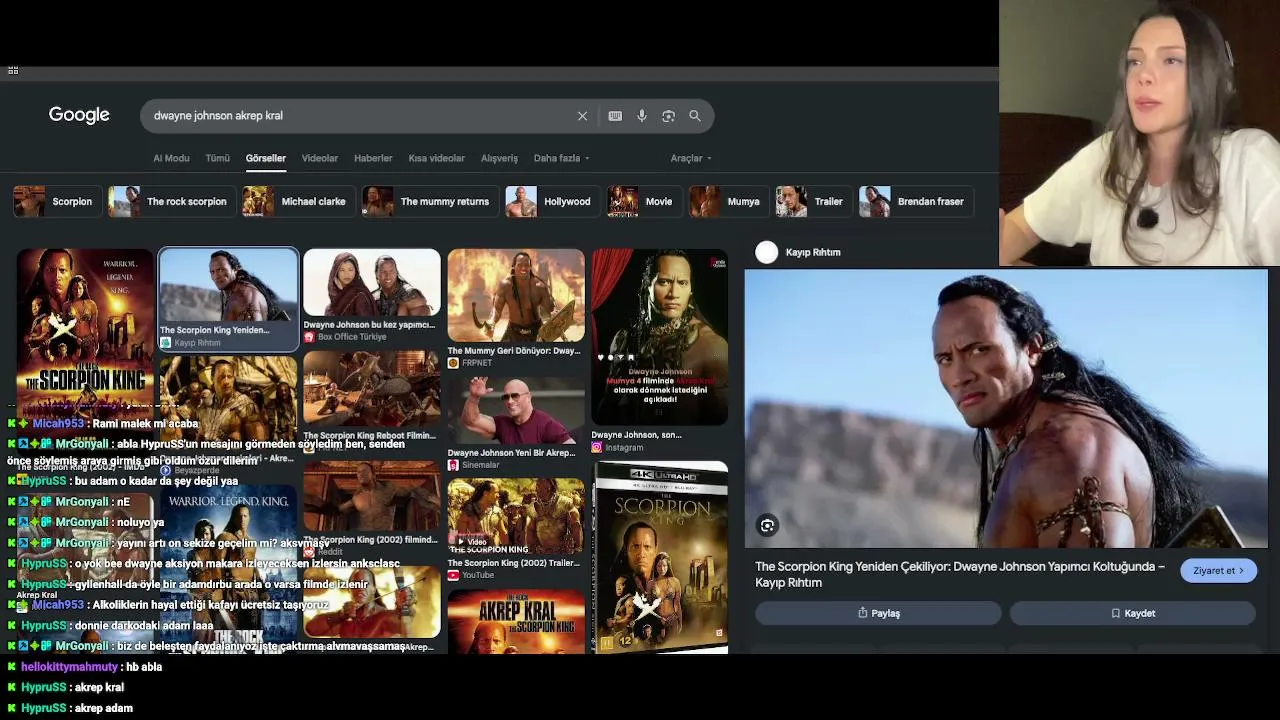Image resolution: width=1280 pixels, height=720 pixels.
Task: Open the Kısa videolar tab
Action: (437, 158)
